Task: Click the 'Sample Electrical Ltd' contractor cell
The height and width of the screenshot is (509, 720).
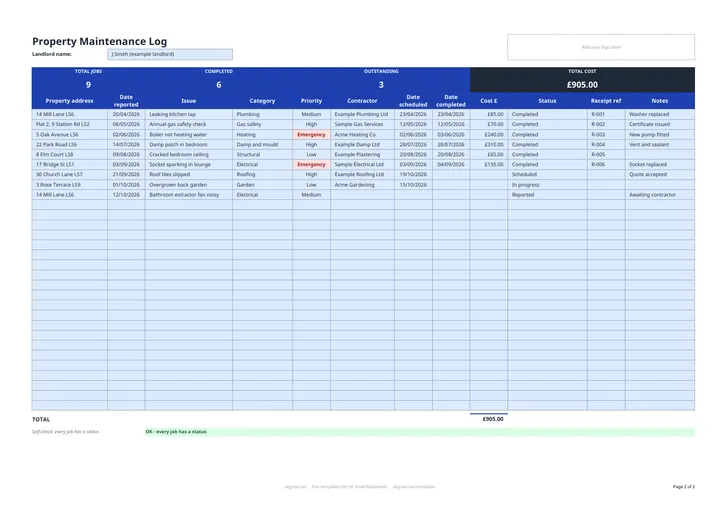Action: coord(362,164)
